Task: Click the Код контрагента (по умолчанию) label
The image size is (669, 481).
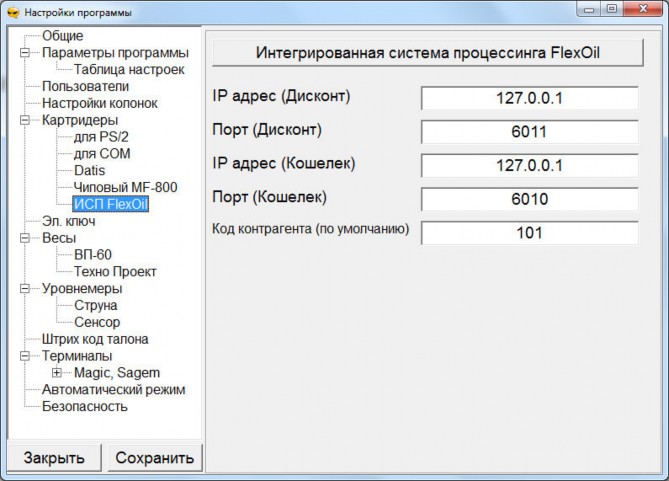Action: 311,229
